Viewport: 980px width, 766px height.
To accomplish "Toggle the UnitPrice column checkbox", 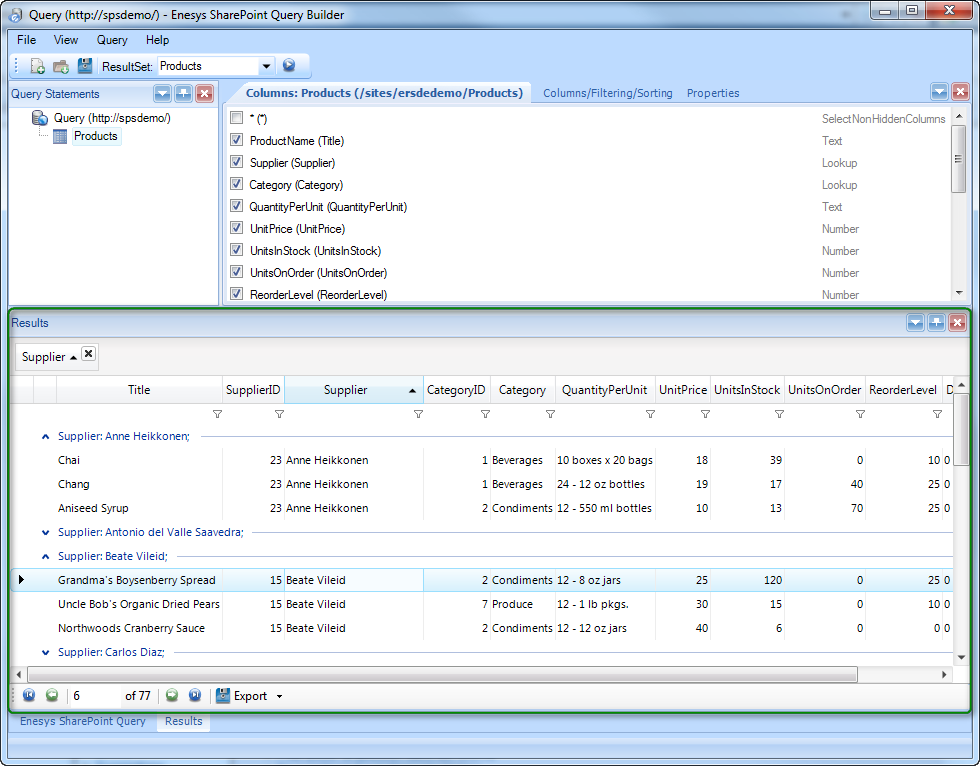I will [237, 229].
